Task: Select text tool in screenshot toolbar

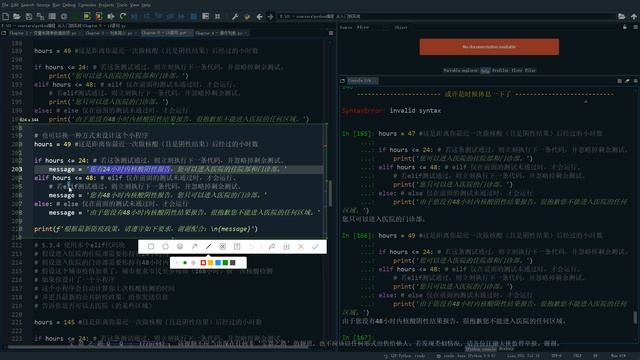Action: coord(237,247)
